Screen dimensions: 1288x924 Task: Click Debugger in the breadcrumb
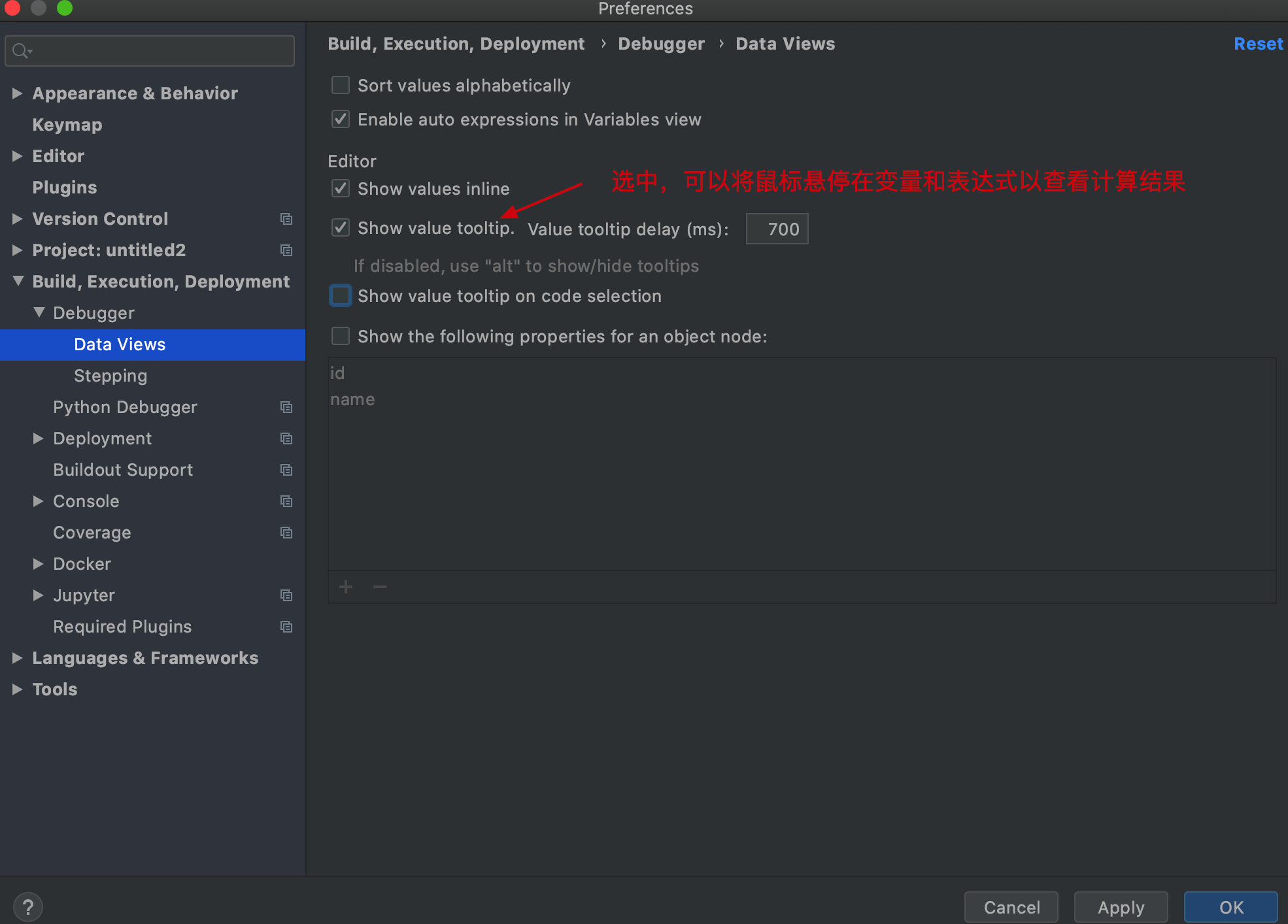662,44
